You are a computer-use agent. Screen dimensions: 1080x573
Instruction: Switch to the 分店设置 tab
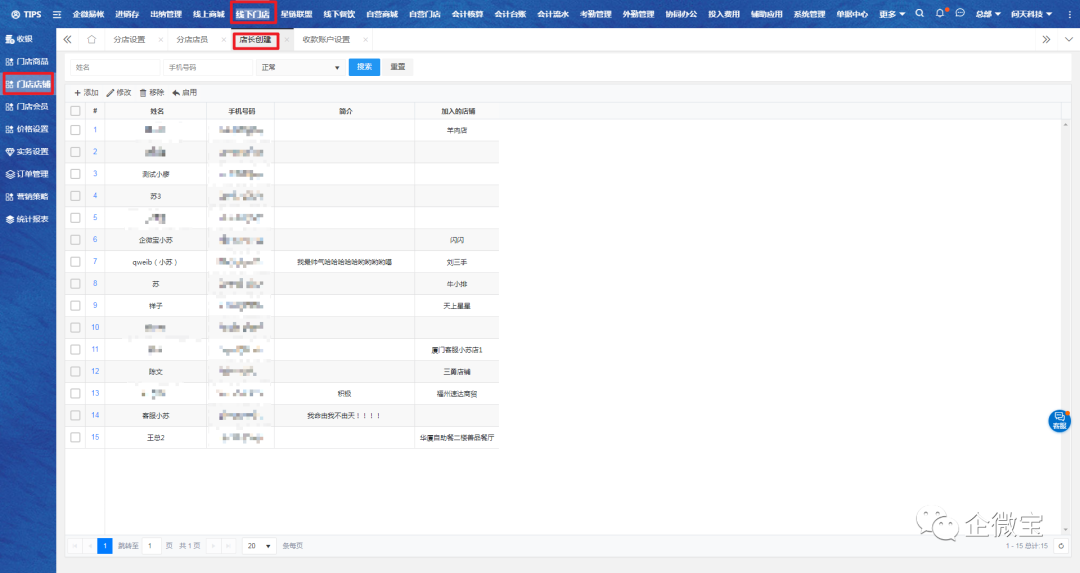[x=130, y=40]
